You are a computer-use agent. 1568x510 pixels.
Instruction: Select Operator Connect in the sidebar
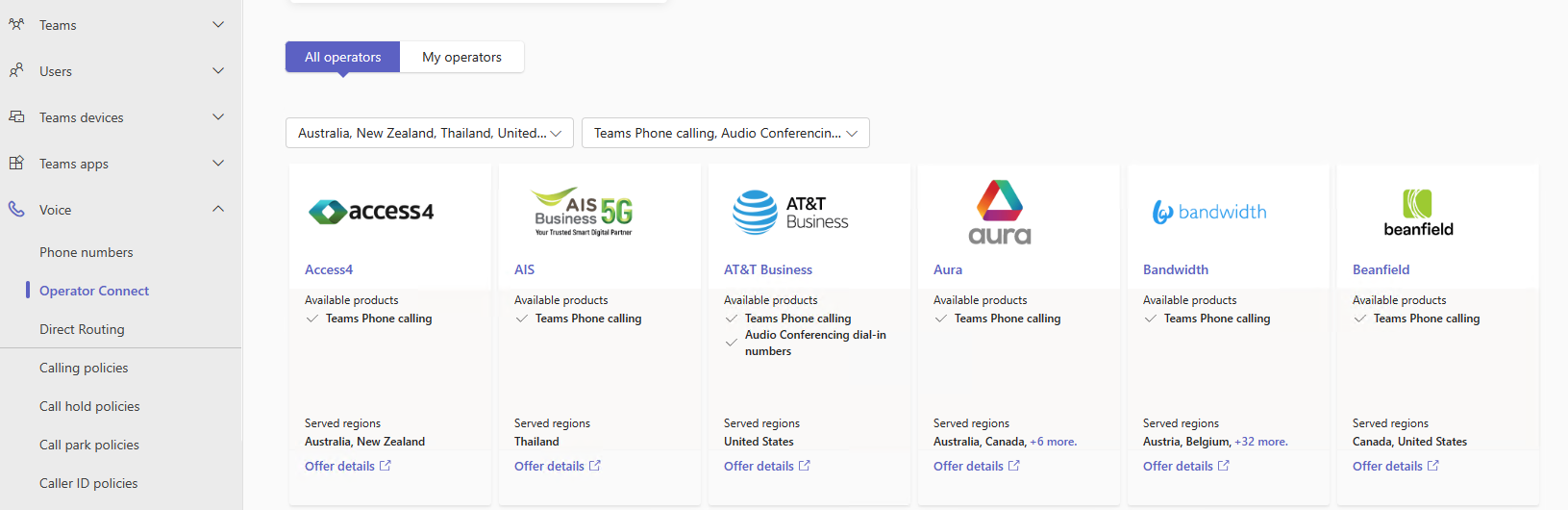pyautogui.click(x=94, y=291)
